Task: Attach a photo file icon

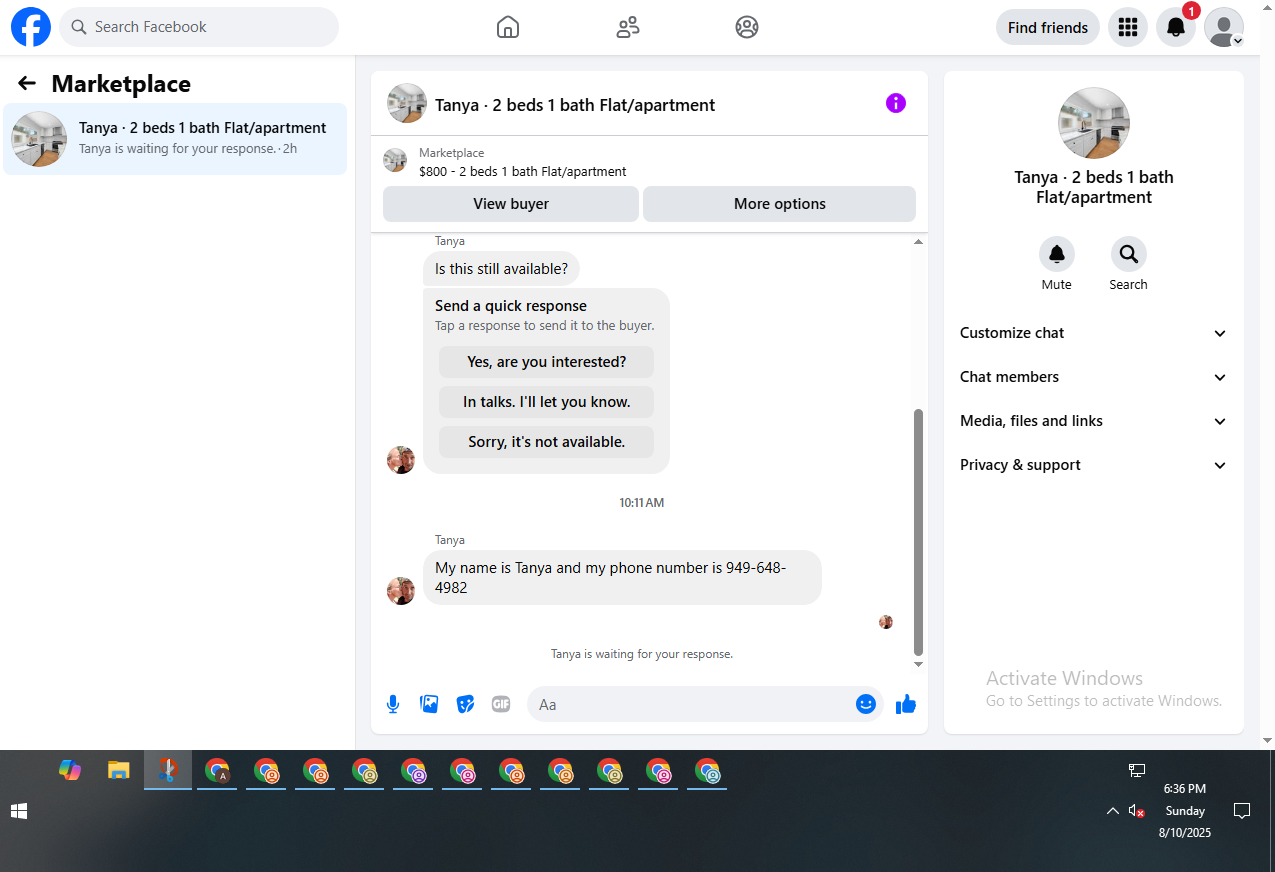Action: click(x=429, y=704)
